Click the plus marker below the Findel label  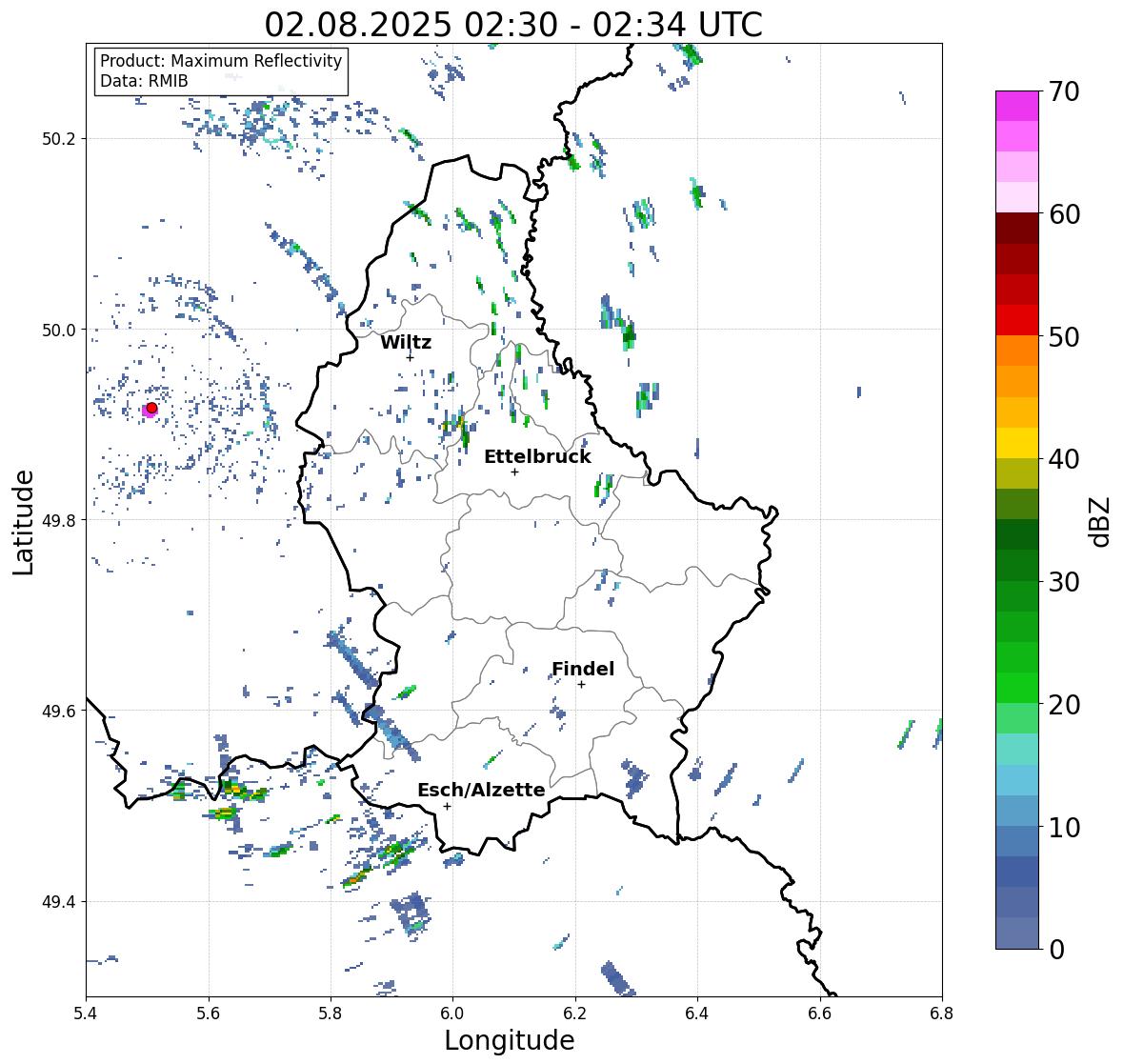(x=582, y=685)
